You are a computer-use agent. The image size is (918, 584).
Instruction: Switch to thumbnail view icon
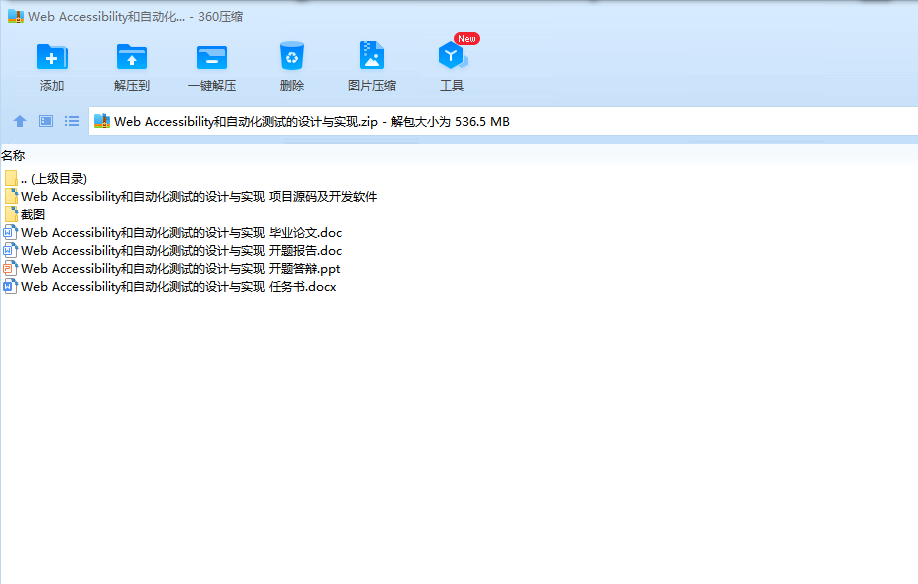46,121
